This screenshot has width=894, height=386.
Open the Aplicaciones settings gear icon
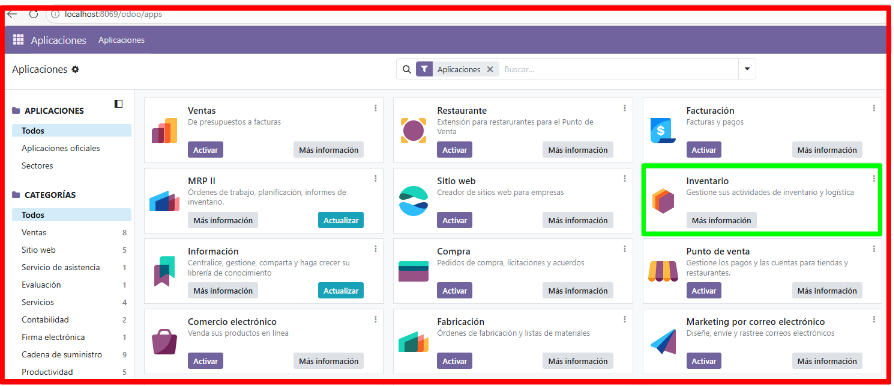coord(75,70)
